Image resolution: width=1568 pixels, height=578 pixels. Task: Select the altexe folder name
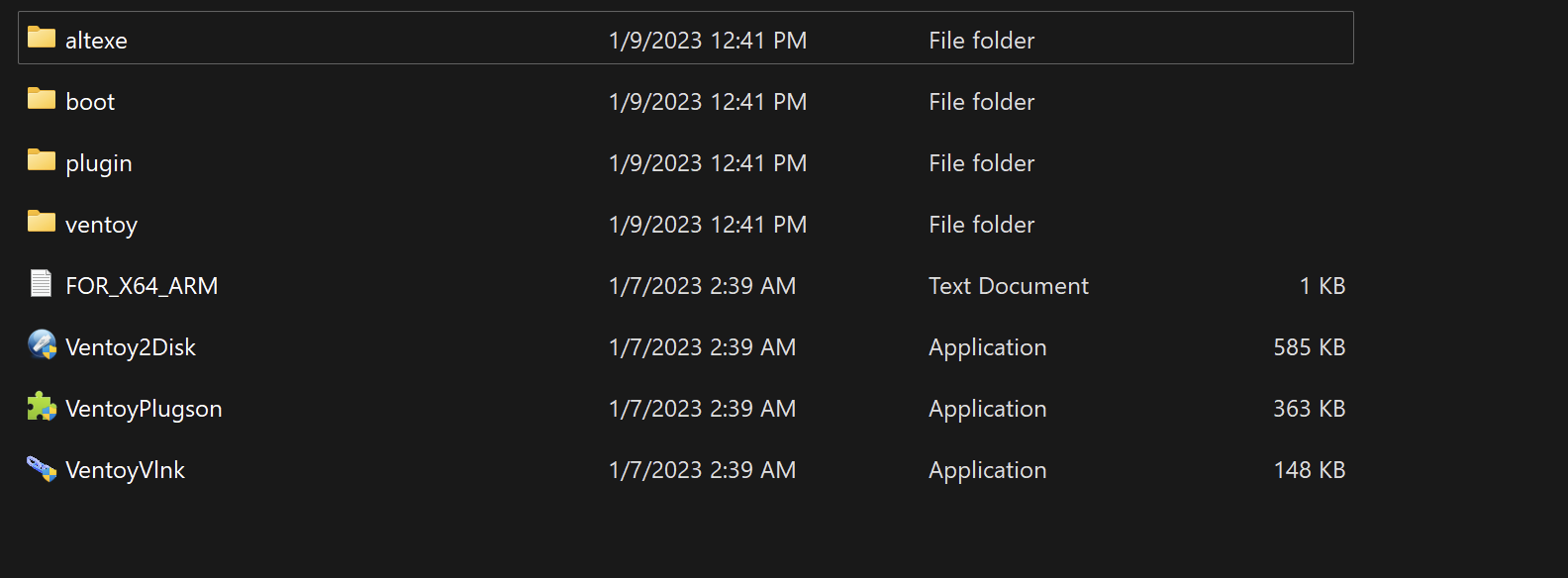coord(96,41)
